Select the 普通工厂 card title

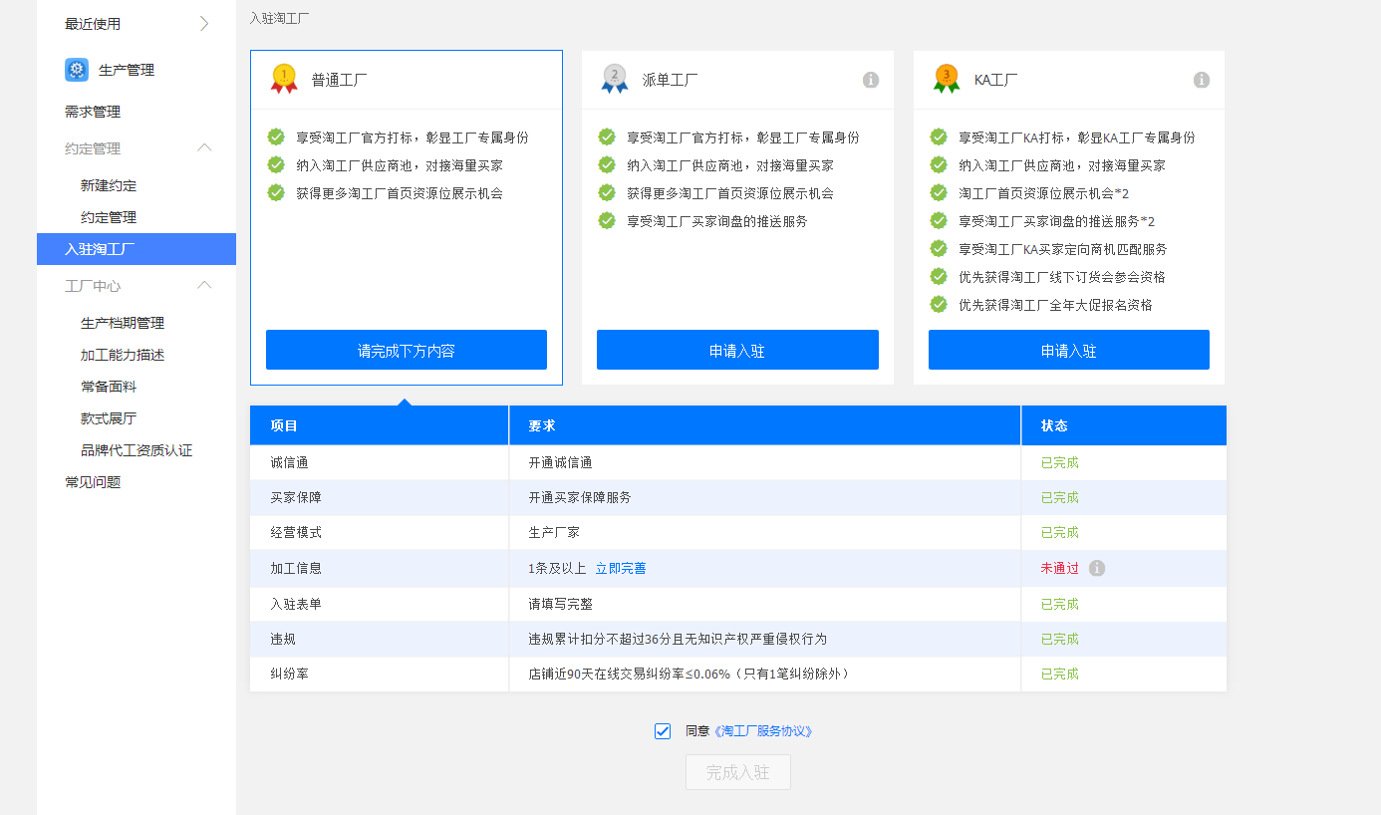click(x=339, y=80)
